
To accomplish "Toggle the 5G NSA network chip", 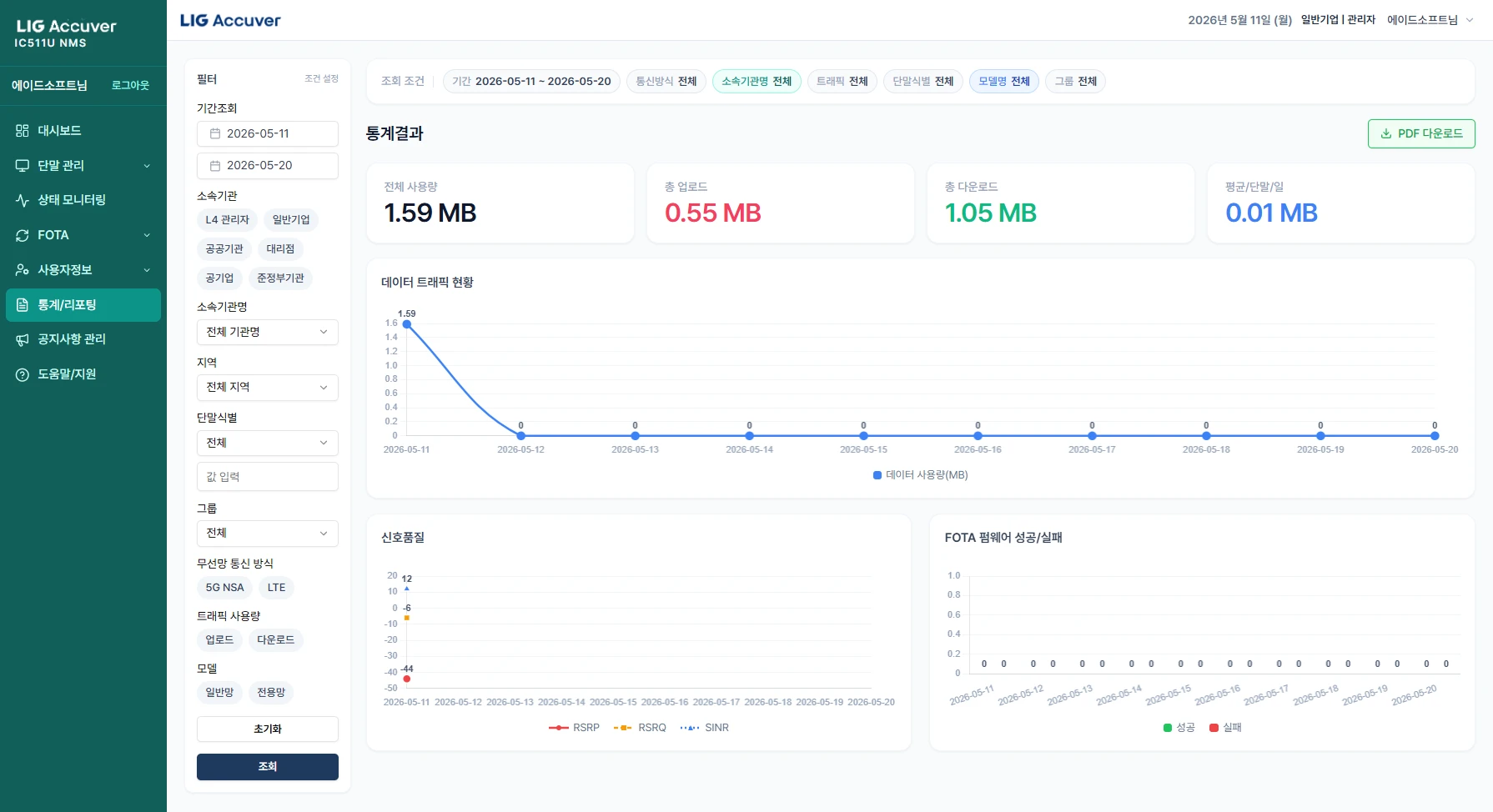I will pyautogui.click(x=225, y=588).
